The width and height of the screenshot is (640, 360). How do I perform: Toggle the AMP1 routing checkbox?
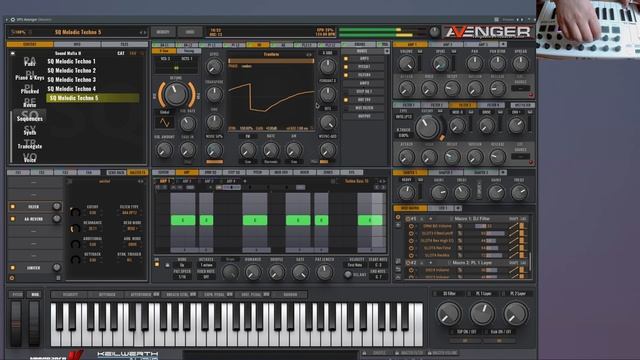pyautogui.click(x=346, y=59)
